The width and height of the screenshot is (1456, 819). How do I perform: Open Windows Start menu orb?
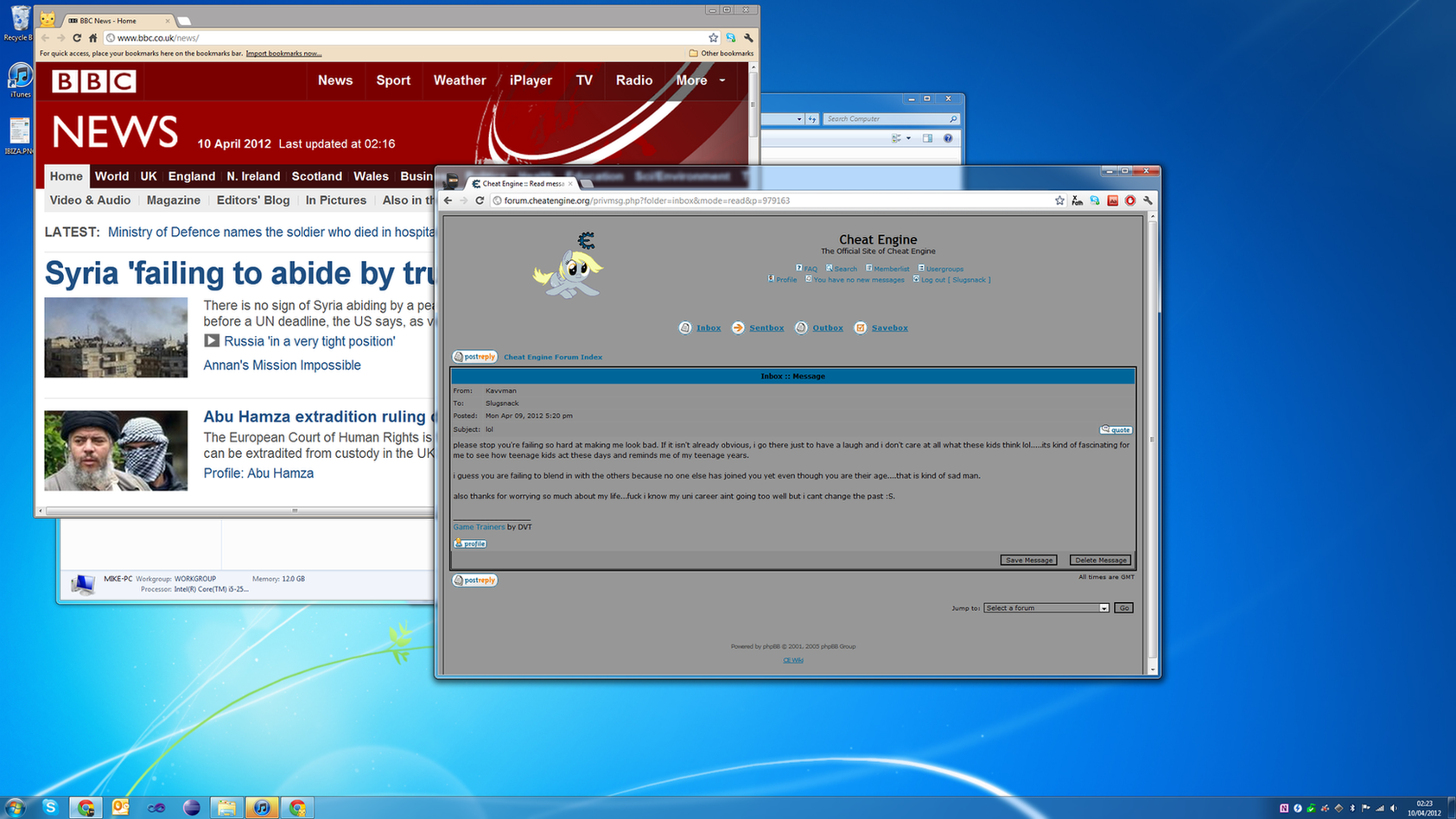coord(15,807)
